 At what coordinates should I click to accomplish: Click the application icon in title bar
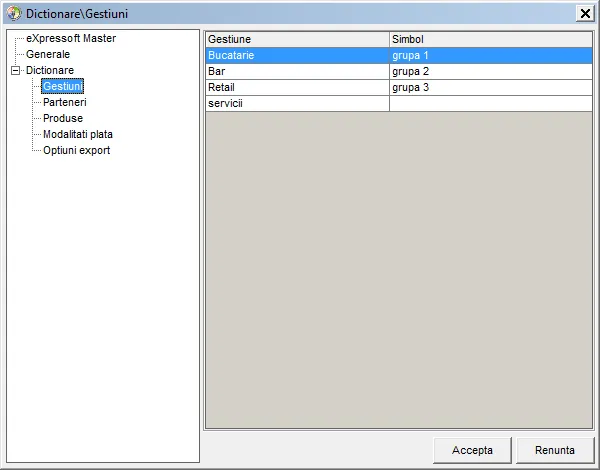pyautogui.click(x=14, y=13)
